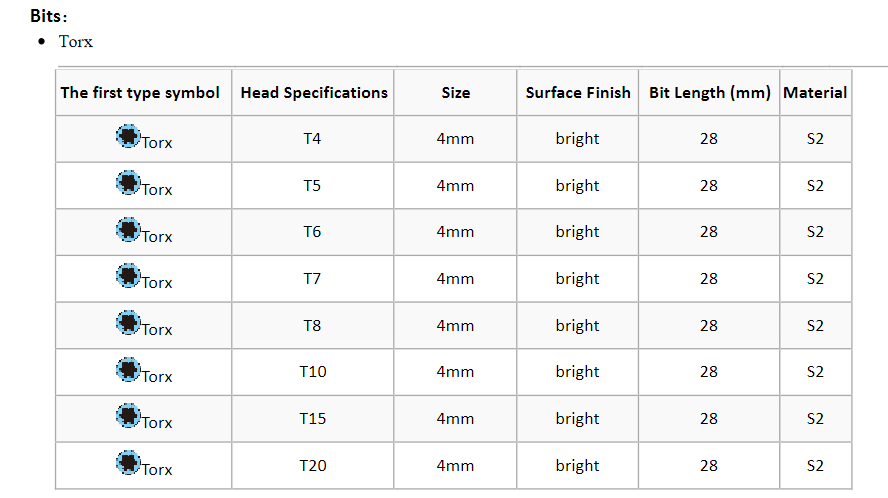Click the first type symbol header

click(140, 93)
